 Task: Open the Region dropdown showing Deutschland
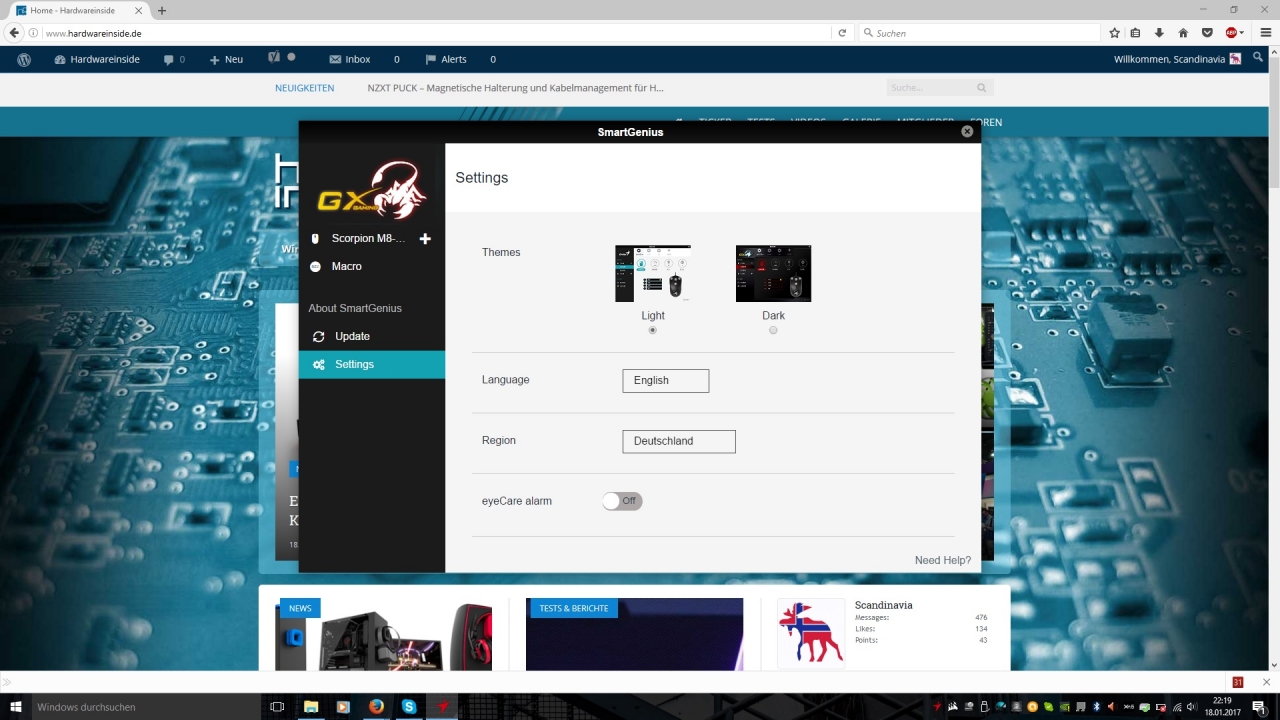coord(678,441)
